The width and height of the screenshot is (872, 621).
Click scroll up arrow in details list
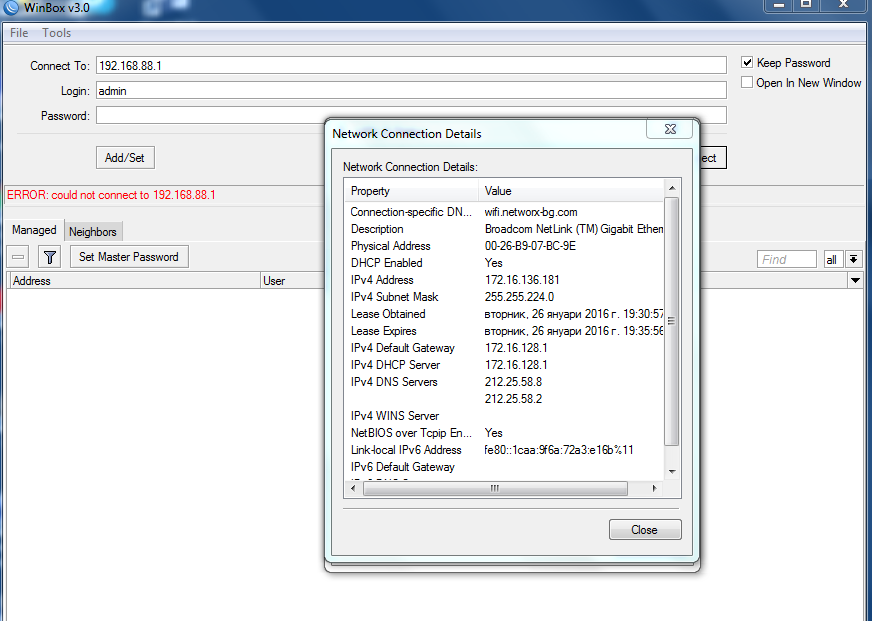[x=672, y=188]
